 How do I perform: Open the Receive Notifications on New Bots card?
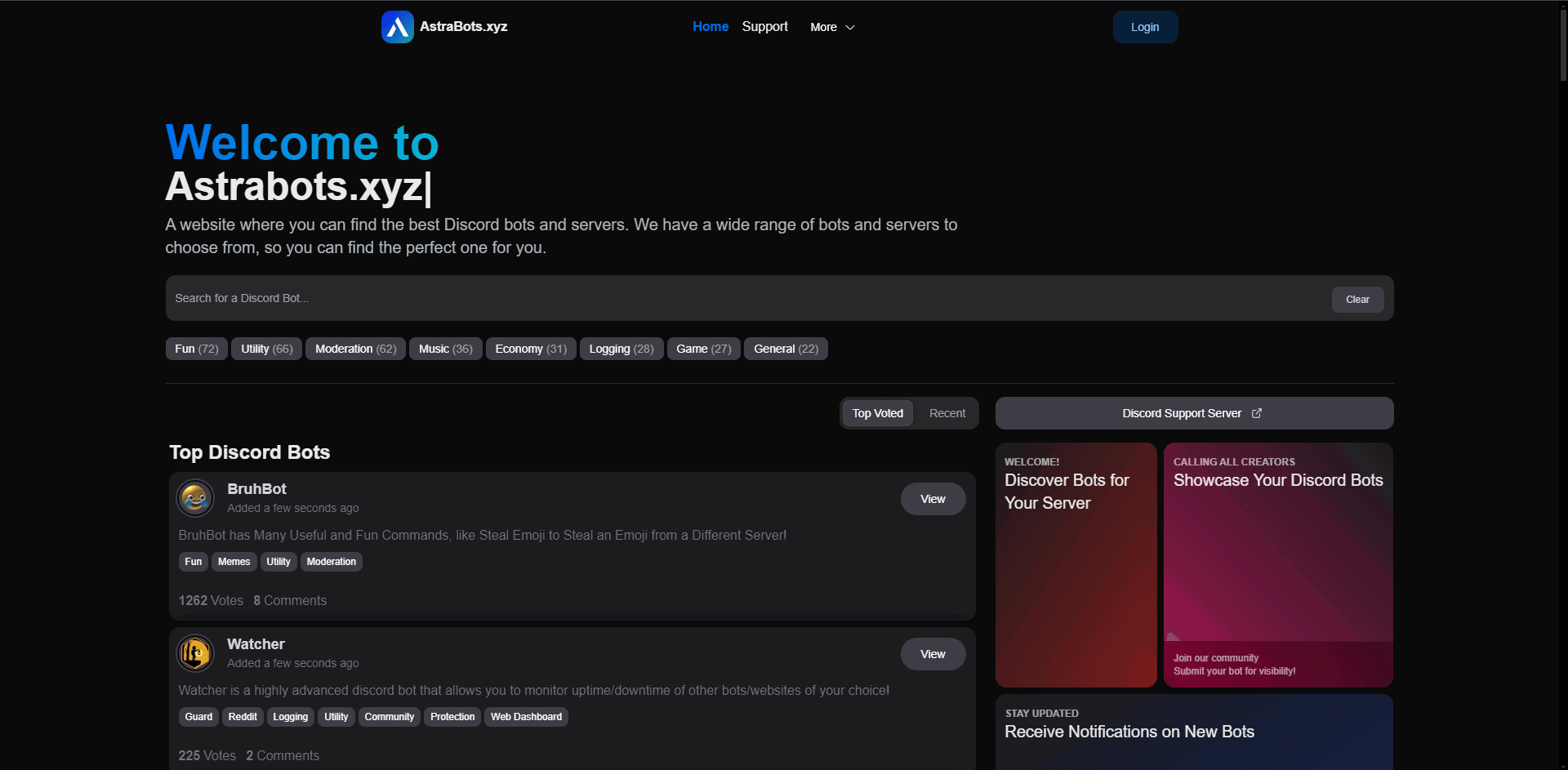point(1194,732)
